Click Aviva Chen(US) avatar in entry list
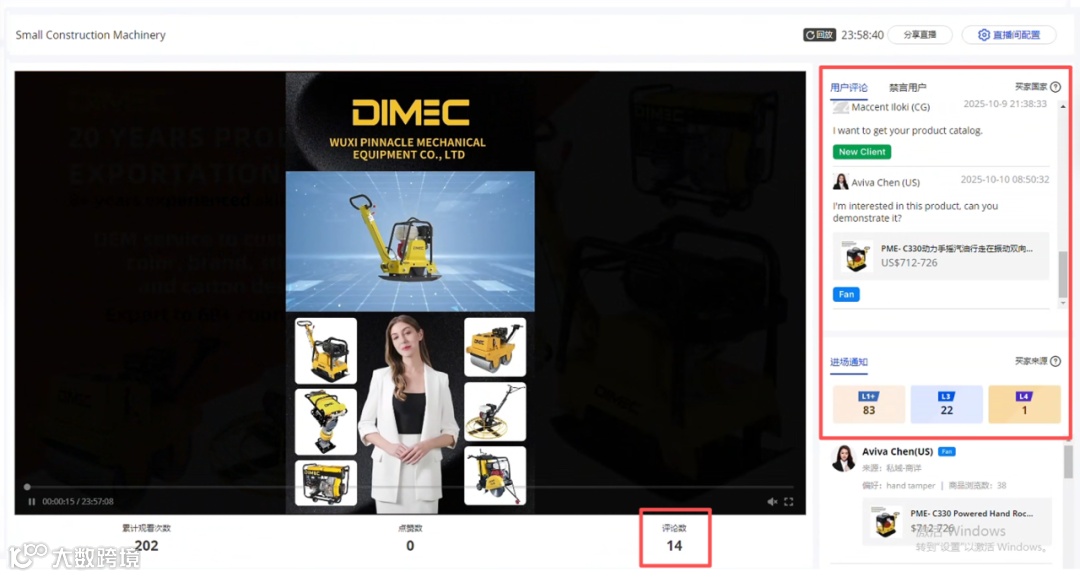Screen dimensions: 1080x577 [x=843, y=458]
